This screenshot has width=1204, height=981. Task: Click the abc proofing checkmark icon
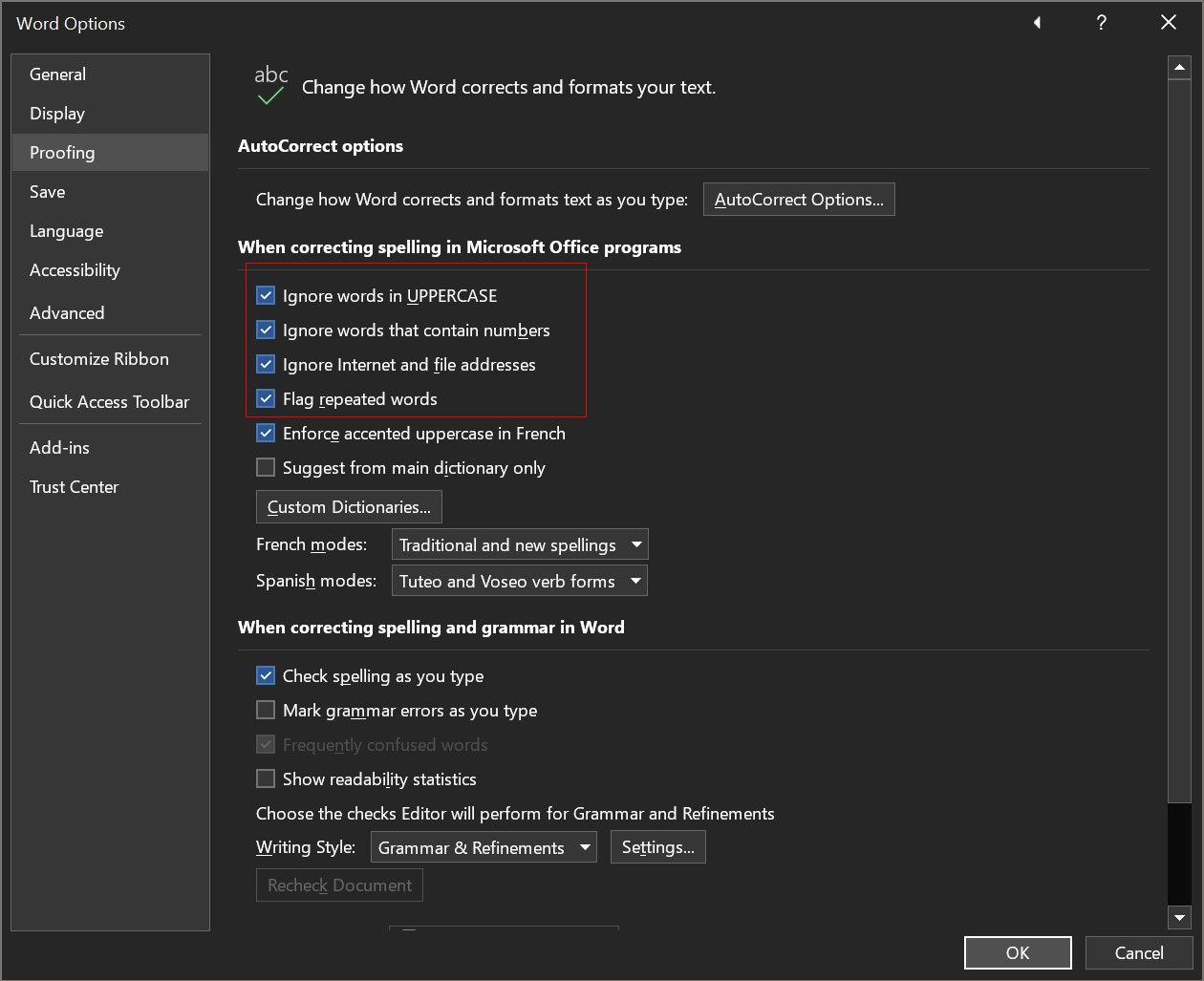(x=271, y=85)
